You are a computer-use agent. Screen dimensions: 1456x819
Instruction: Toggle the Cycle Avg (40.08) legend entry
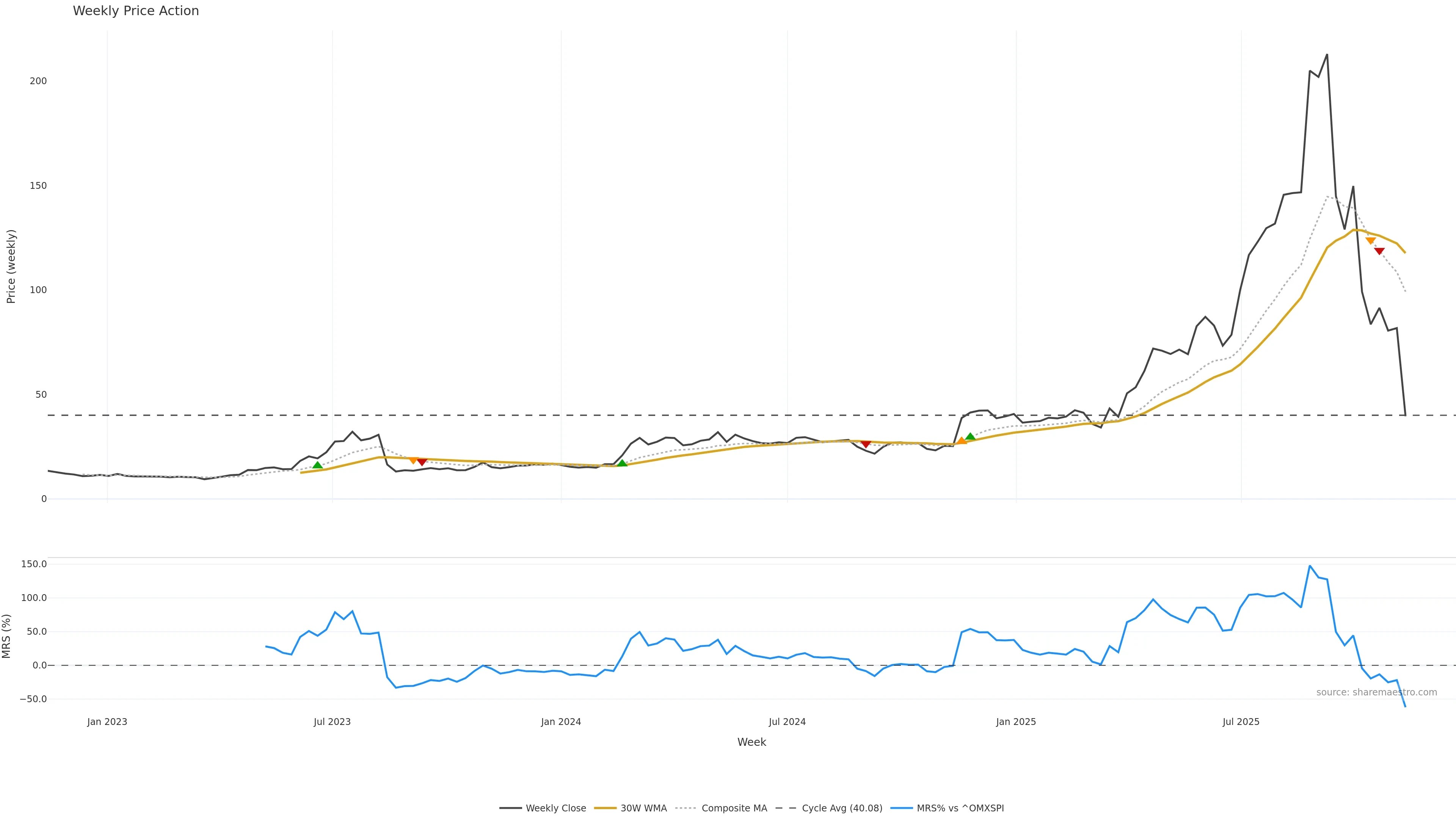tap(842, 808)
